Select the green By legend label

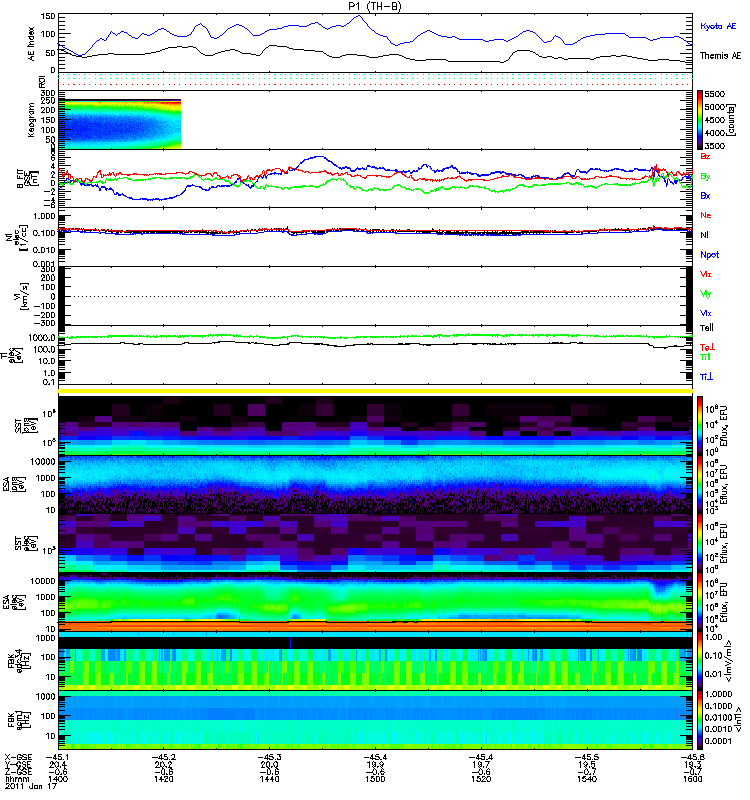coord(706,176)
